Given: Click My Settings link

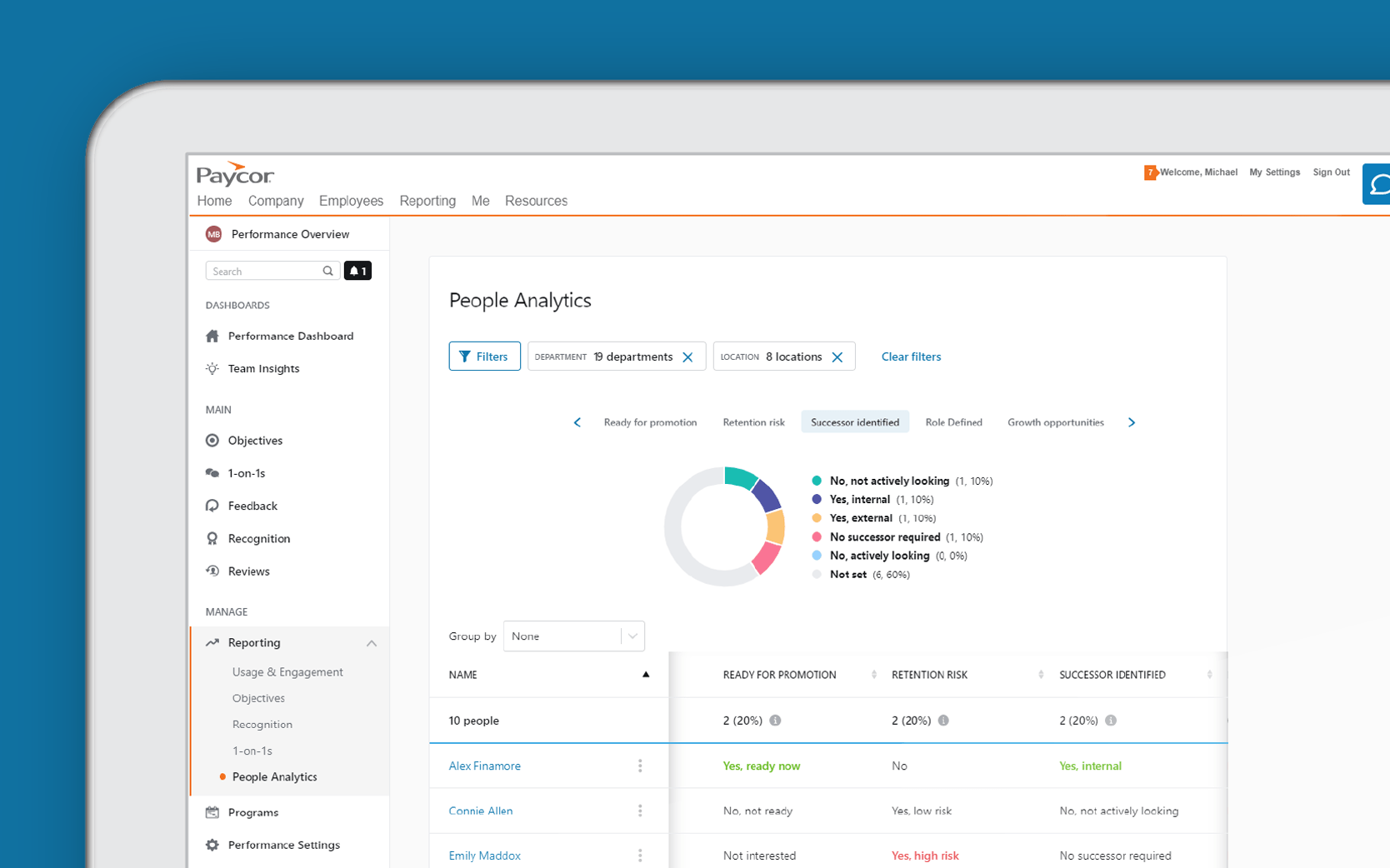Looking at the screenshot, I should (1274, 172).
